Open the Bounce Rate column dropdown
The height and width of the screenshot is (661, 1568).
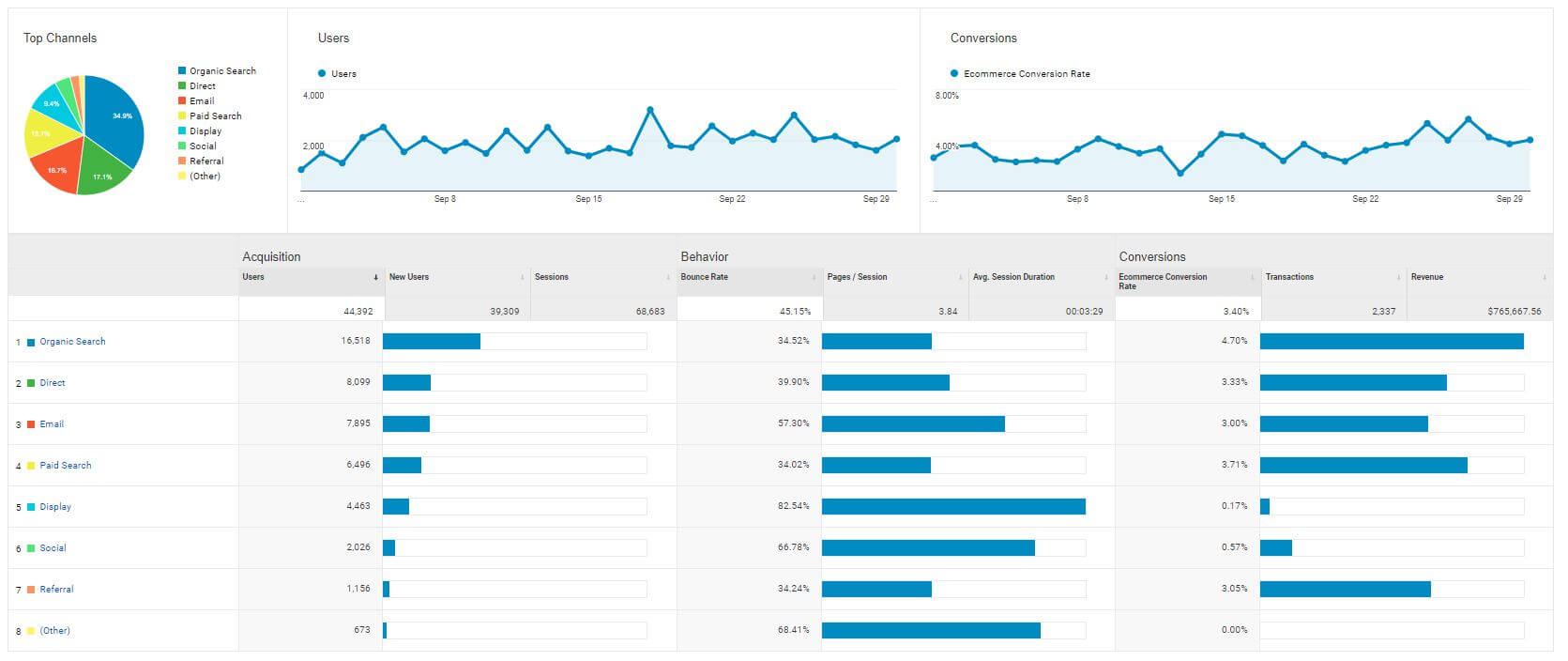(814, 277)
